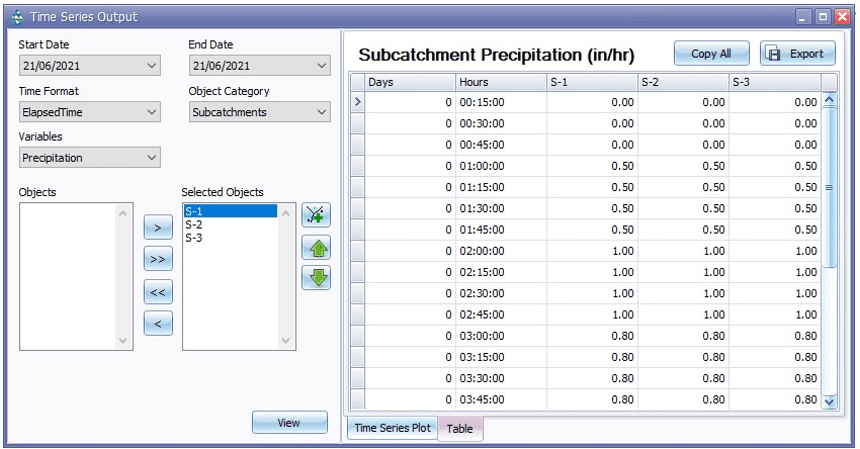Click the S-1 value in the 01:15:00 row
860x449 pixels.
coord(592,187)
